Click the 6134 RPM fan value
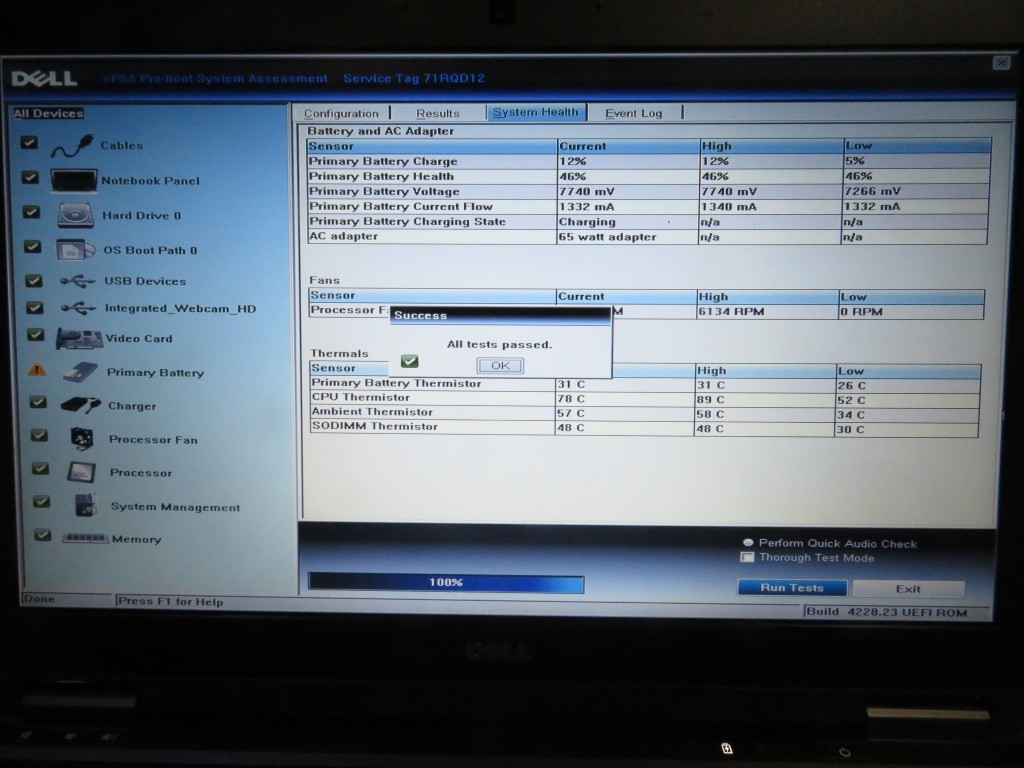This screenshot has height=768, width=1024. point(731,312)
